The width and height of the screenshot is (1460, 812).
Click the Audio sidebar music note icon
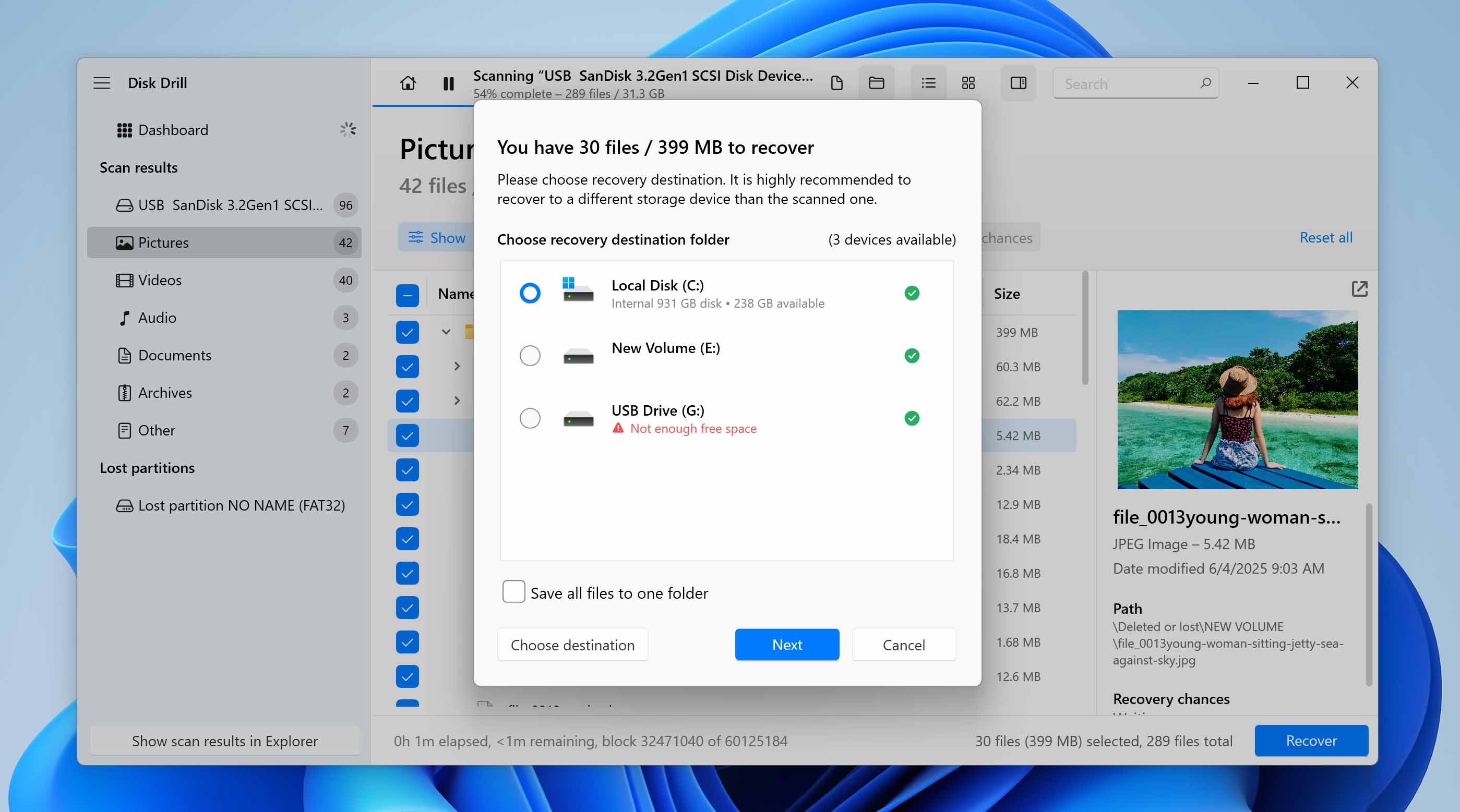(x=124, y=318)
